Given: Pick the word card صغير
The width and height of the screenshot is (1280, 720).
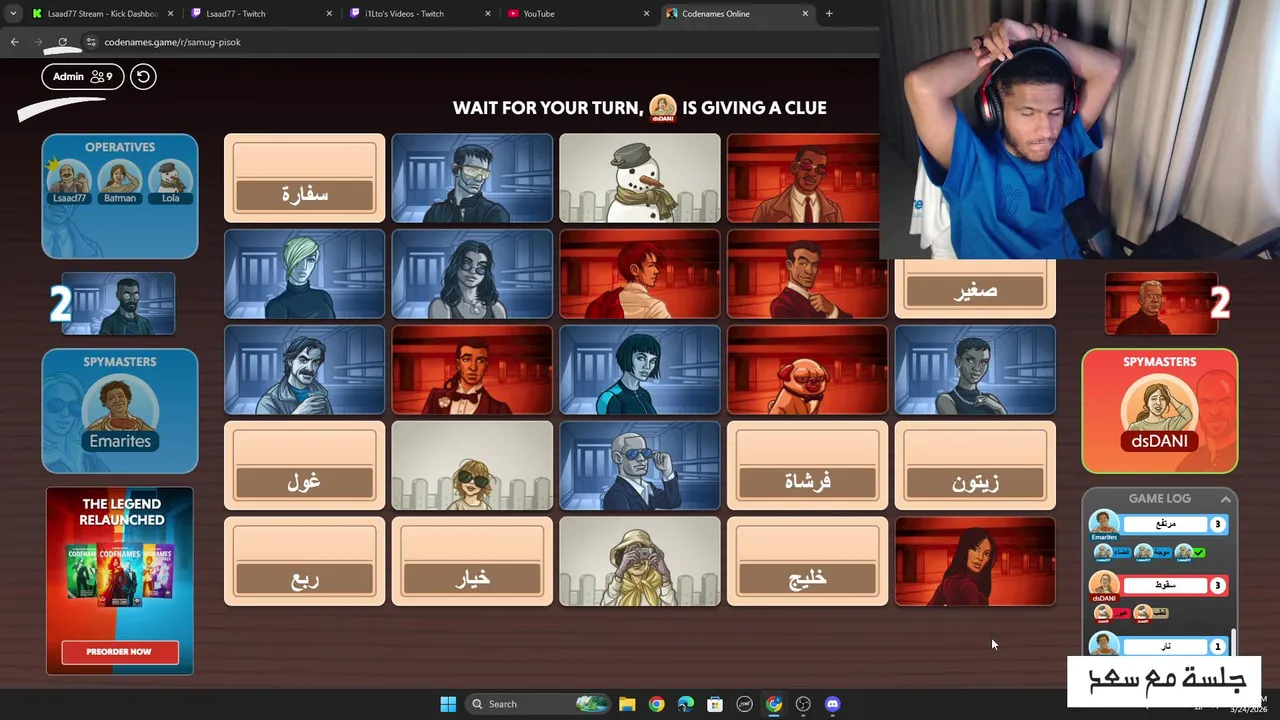Looking at the screenshot, I should (975, 288).
